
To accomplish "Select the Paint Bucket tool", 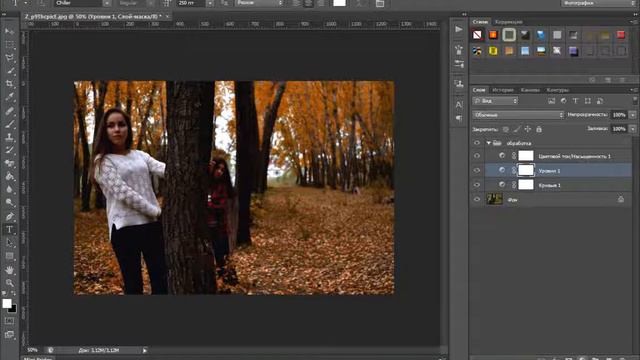I will [x=9, y=176].
